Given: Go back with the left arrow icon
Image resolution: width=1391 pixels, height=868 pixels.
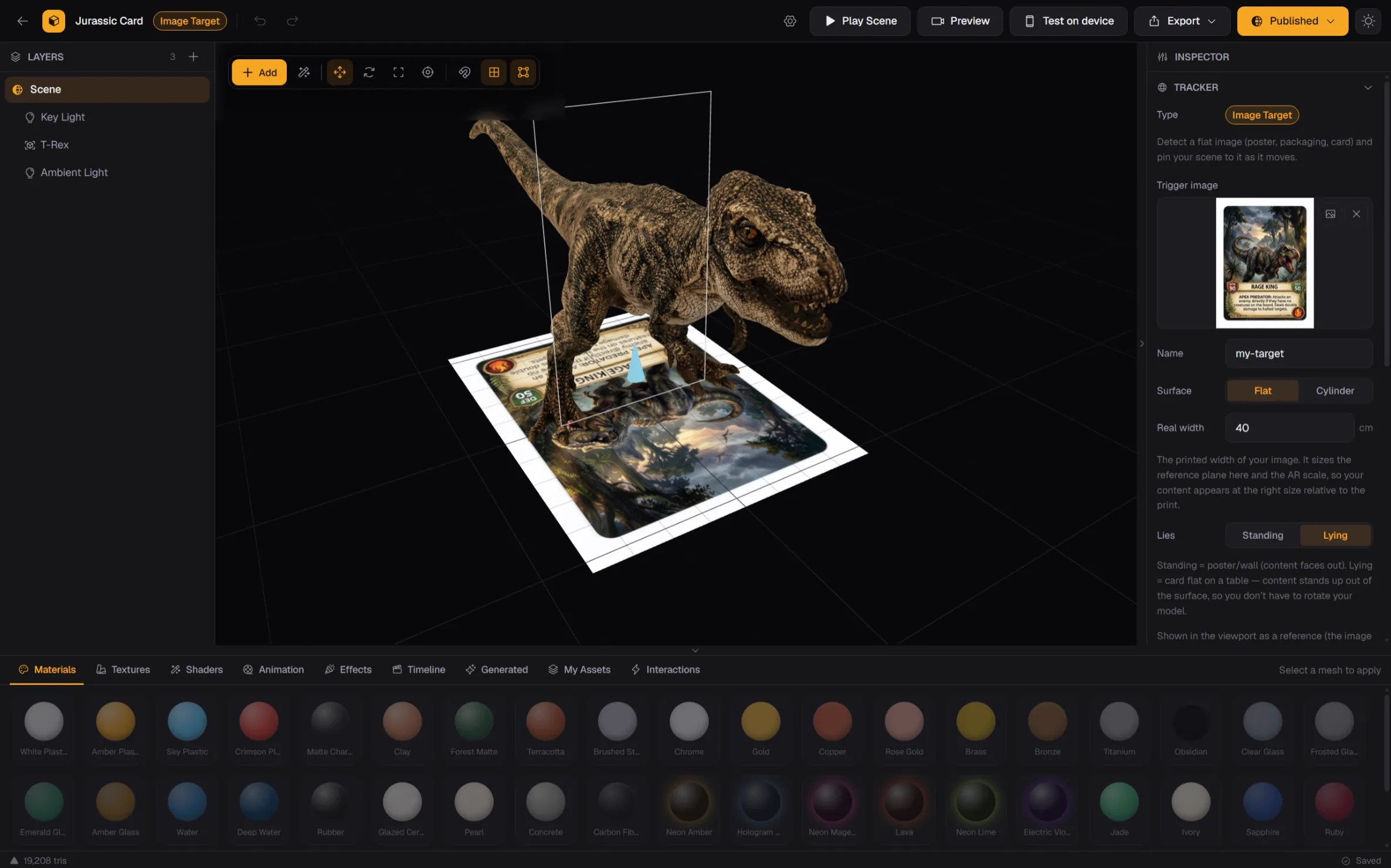Looking at the screenshot, I should (22, 21).
